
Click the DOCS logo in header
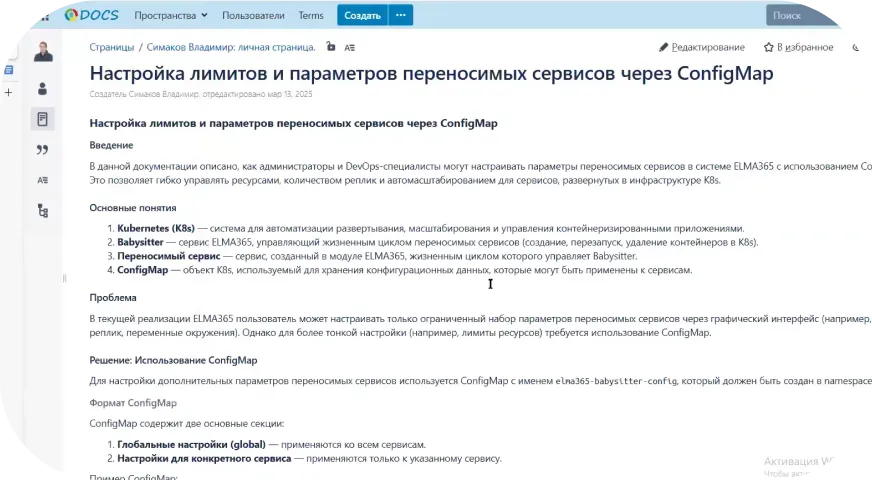(x=91, y=15)
